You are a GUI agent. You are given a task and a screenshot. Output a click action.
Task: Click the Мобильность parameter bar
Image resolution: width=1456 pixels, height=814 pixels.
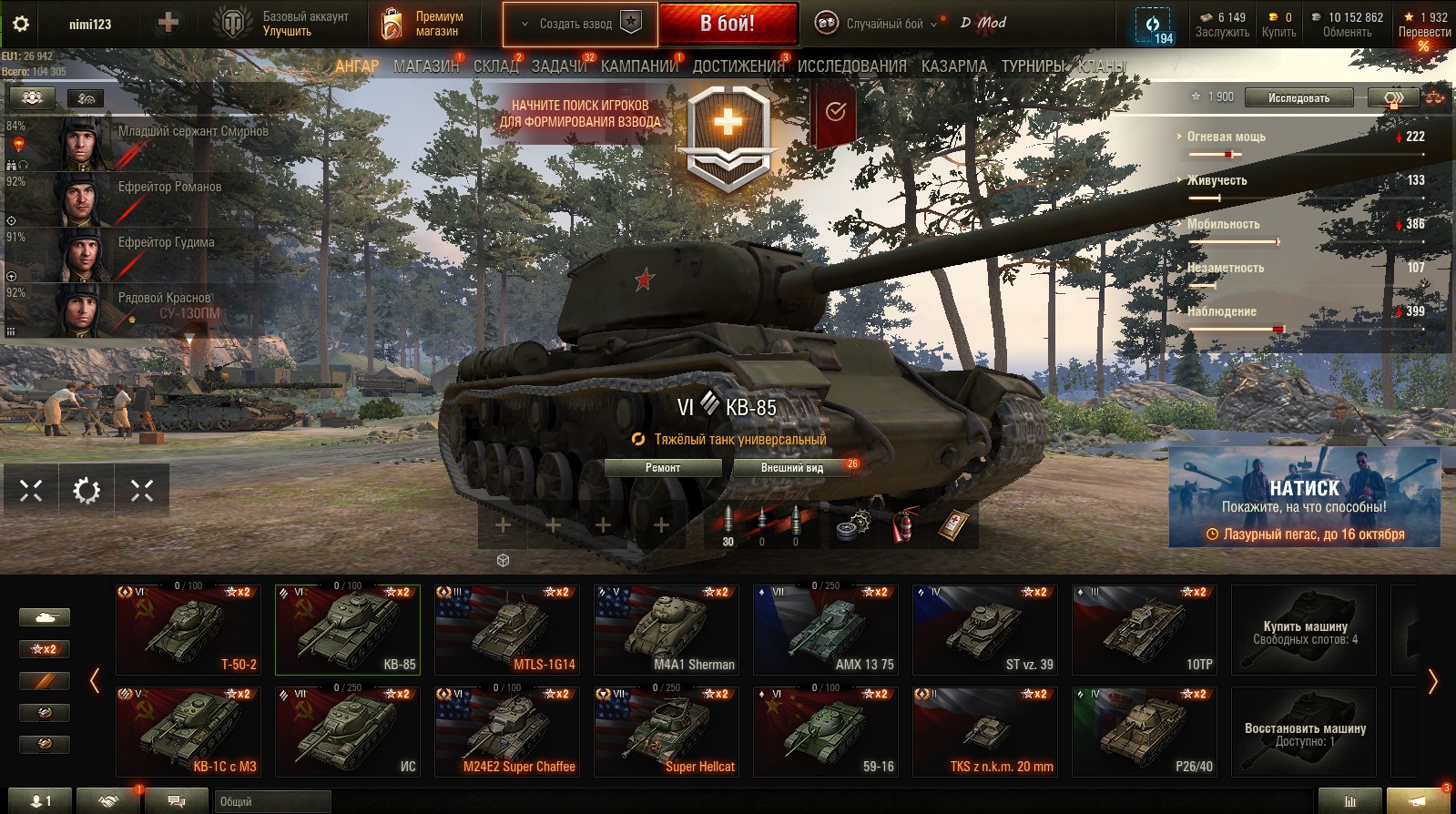[x=1234, y=241]
